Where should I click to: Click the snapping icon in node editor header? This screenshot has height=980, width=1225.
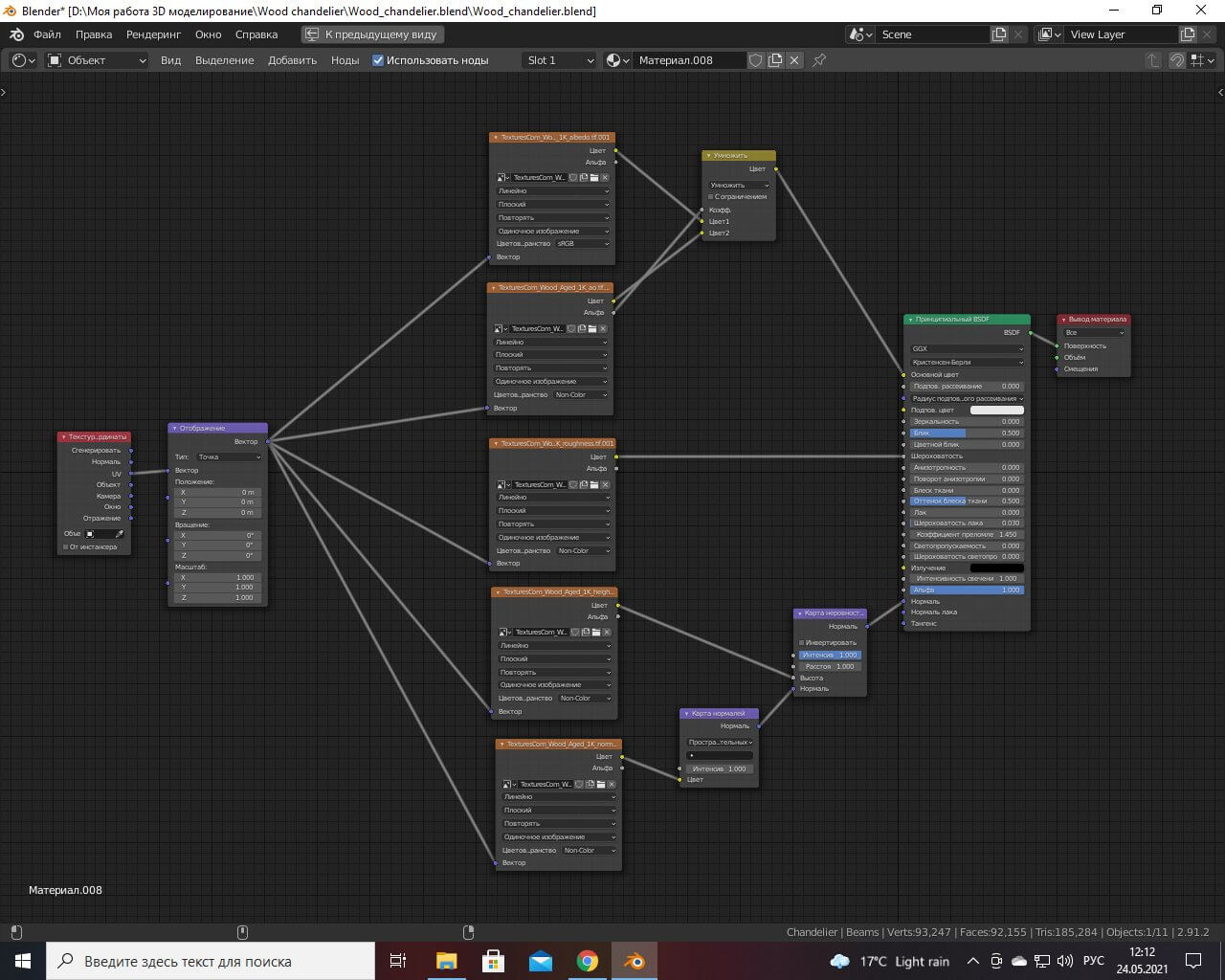tap(1177, 60)
